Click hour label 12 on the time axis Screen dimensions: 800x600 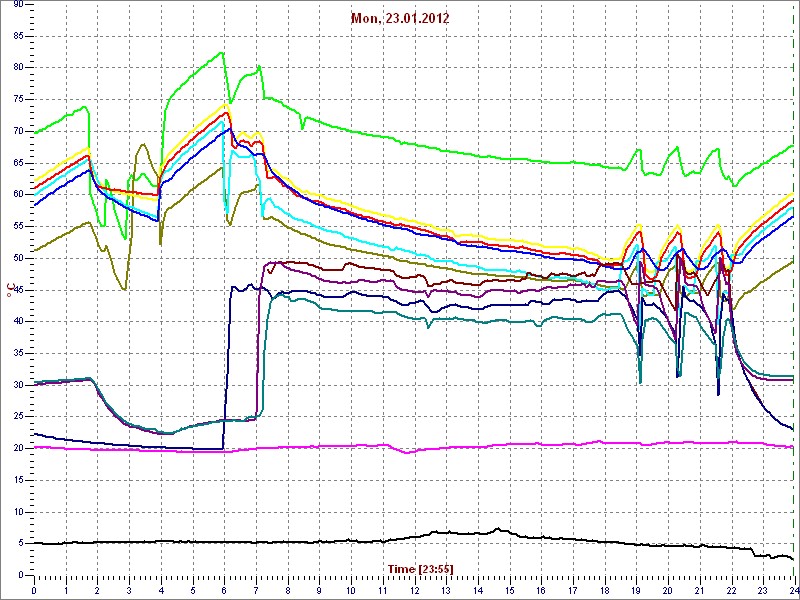pyautogui.click(x=414, y=590)
